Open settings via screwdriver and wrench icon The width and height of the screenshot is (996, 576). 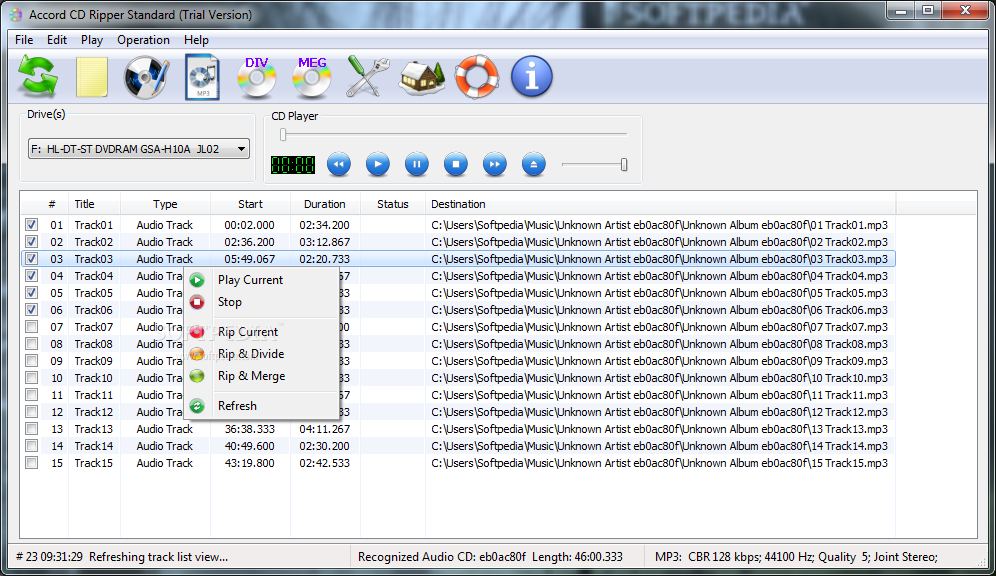coord(367,77)
